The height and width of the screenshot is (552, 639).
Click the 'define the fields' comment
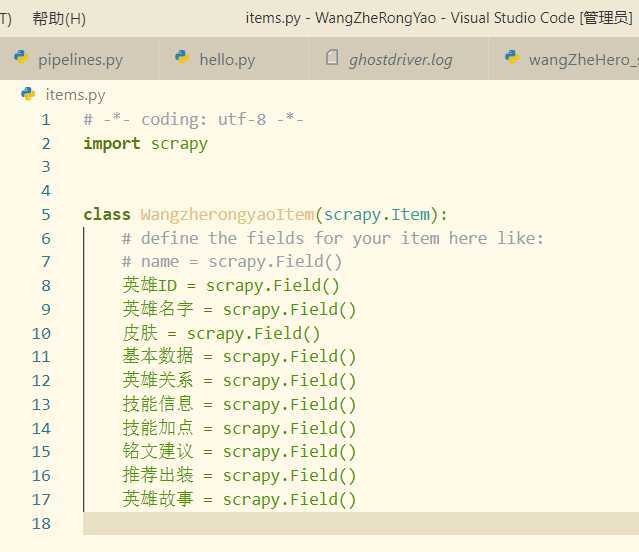(x=333, y=238)
